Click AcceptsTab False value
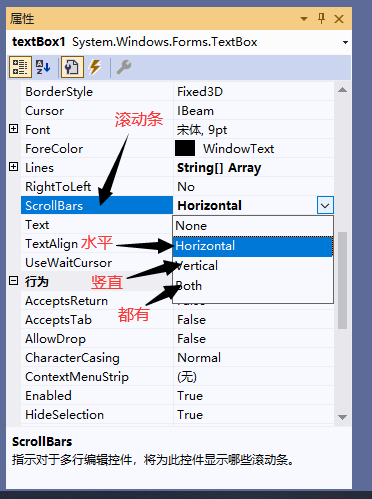372x499 pixels. [x=192, y=320]
